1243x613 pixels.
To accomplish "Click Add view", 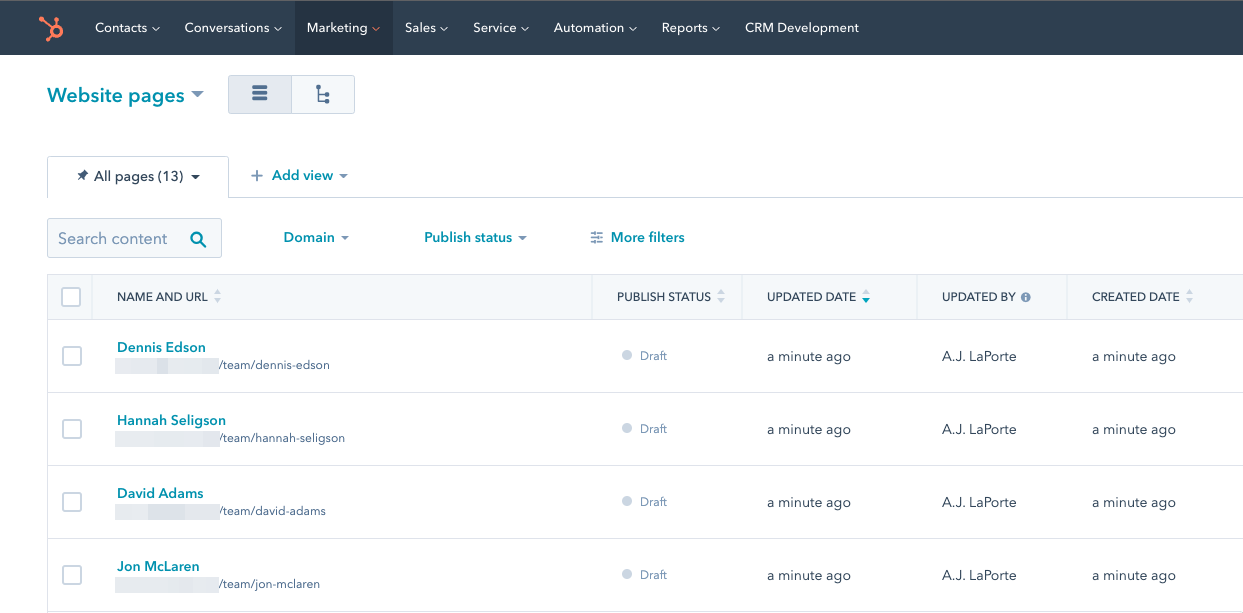I will (299, 175).
